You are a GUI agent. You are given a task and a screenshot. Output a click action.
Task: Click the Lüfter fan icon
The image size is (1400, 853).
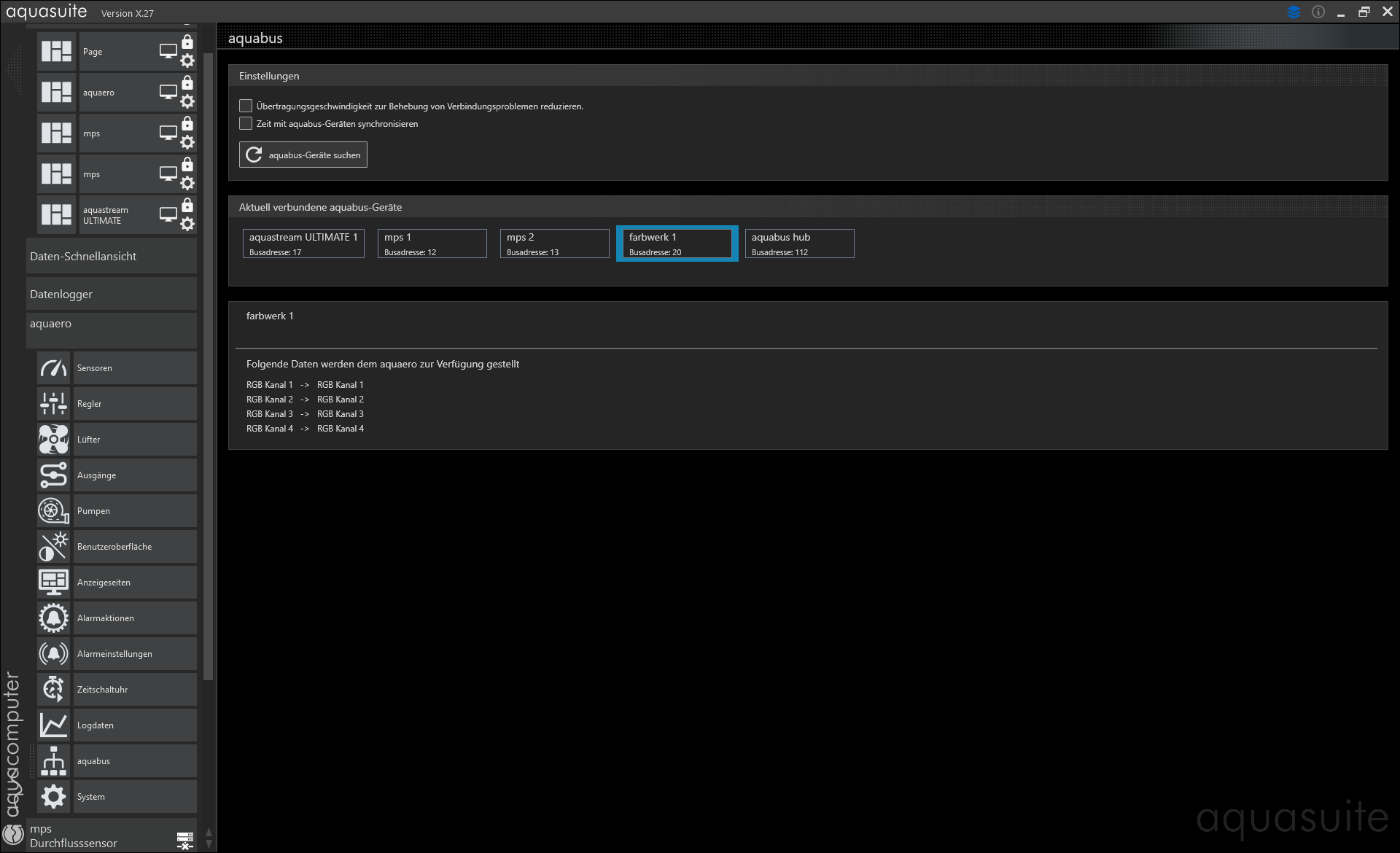click(53, 440)
